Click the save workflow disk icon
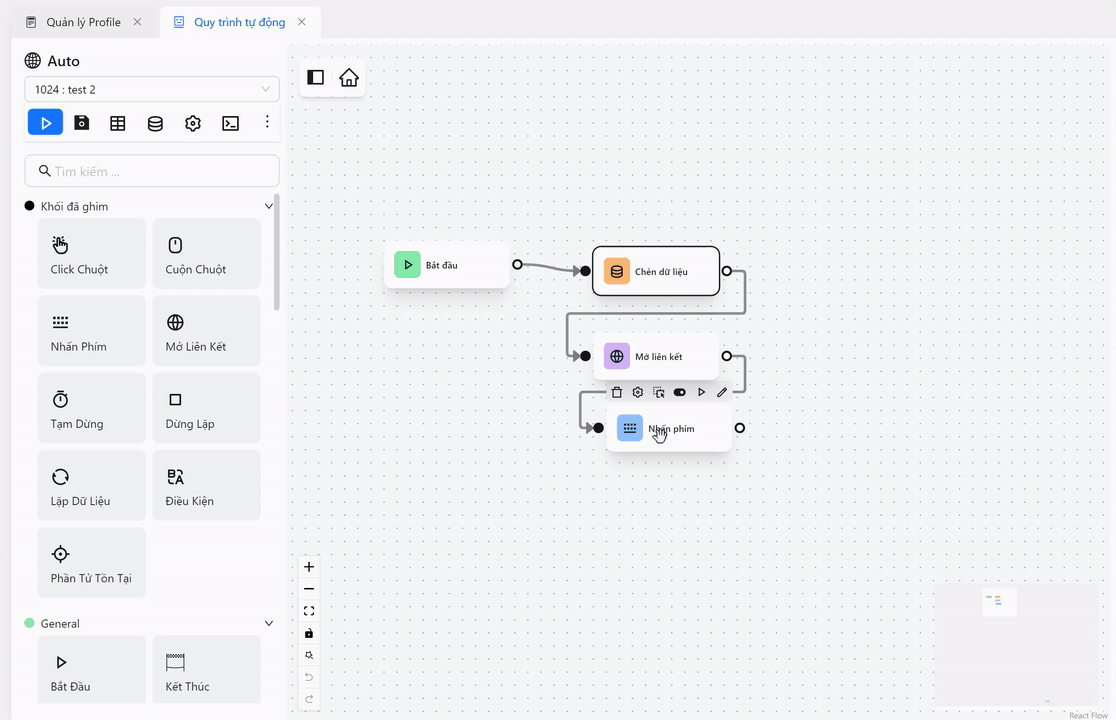Image resolution: width=1116 pixels, height=720 pixels. pos(82,123)
